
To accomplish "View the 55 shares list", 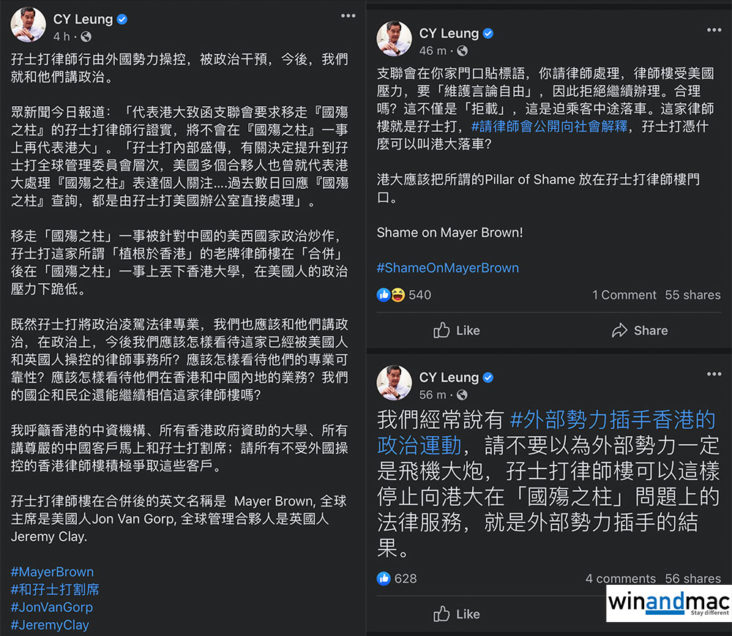I will (693, 295).
